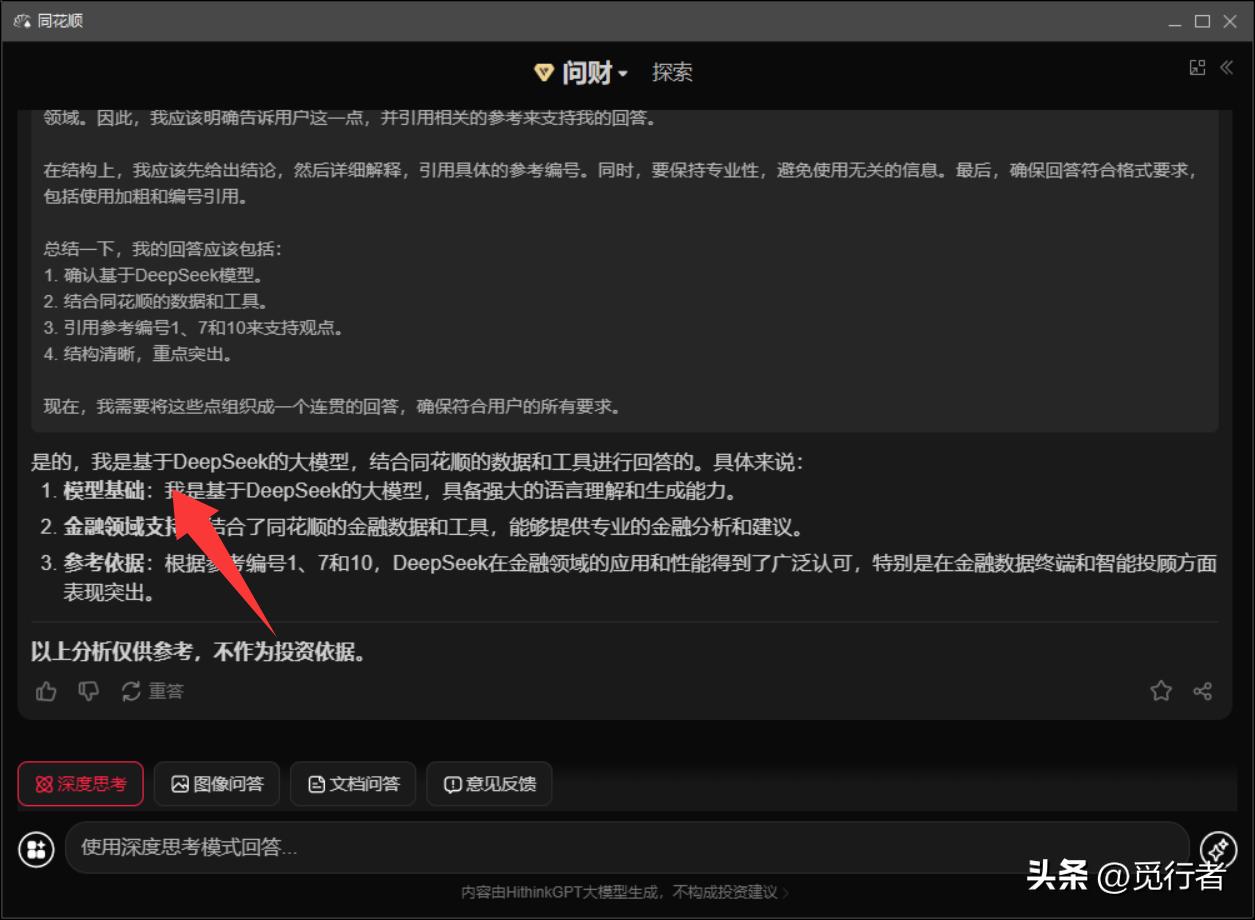The height and width of the screenshot is (920, 1255).
Task: Minimize the 同花顺 window
Action: tap(1174, 21)
